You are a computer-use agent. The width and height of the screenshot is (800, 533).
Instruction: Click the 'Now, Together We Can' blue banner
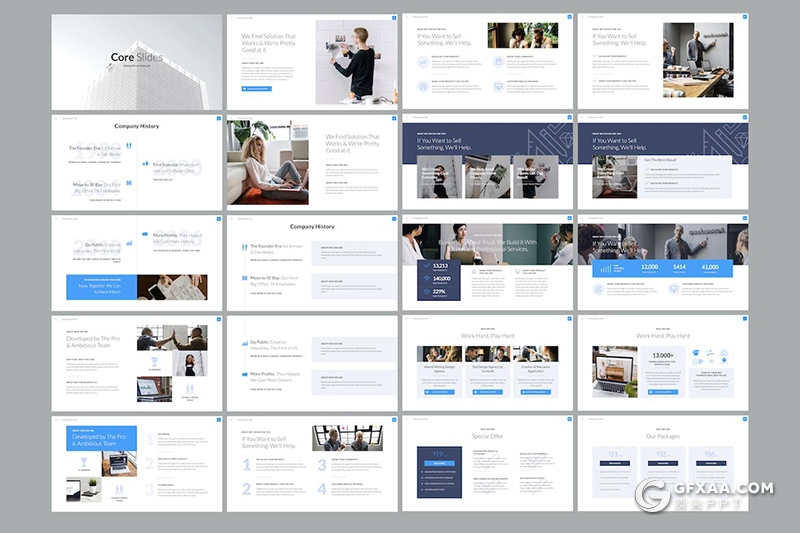(x=101, y=285)
